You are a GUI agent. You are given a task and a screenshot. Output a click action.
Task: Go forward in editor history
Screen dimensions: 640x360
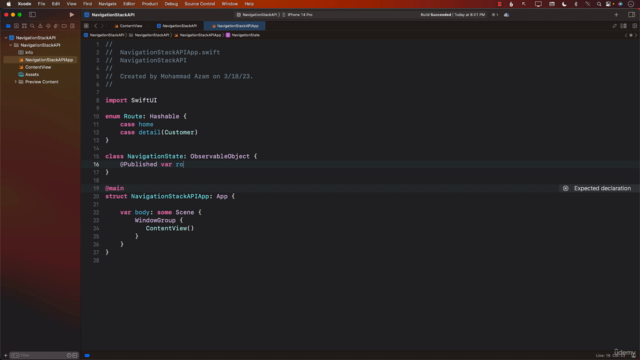point(102,26)
